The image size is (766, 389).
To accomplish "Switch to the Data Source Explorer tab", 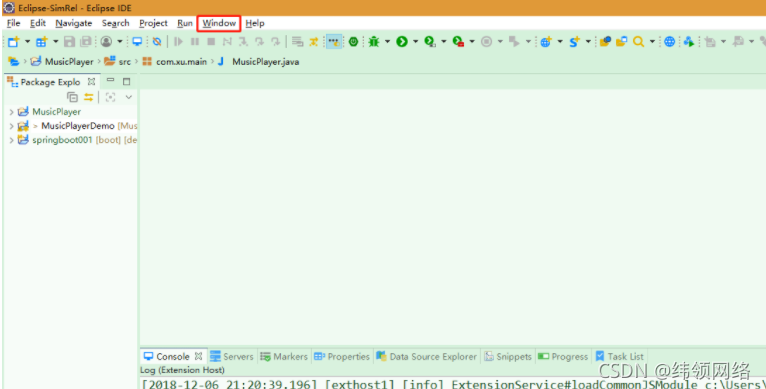I will 426,356.
